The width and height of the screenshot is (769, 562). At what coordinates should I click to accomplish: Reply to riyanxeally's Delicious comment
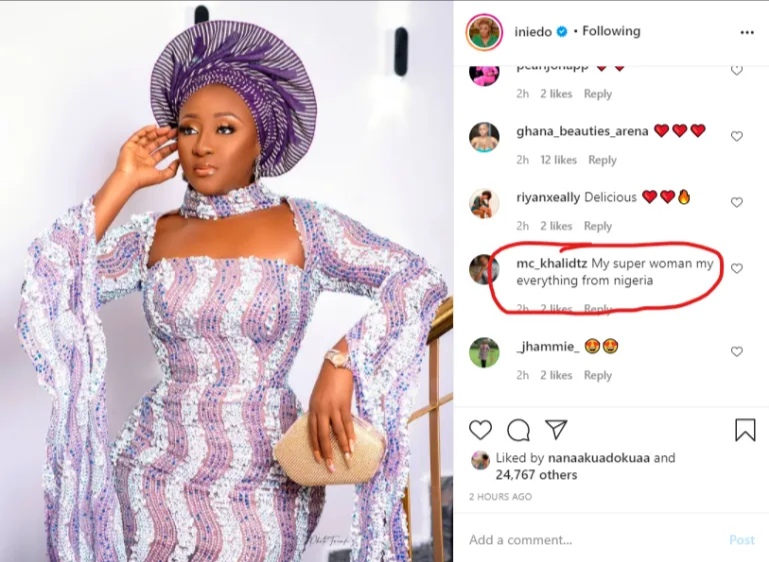598,226
